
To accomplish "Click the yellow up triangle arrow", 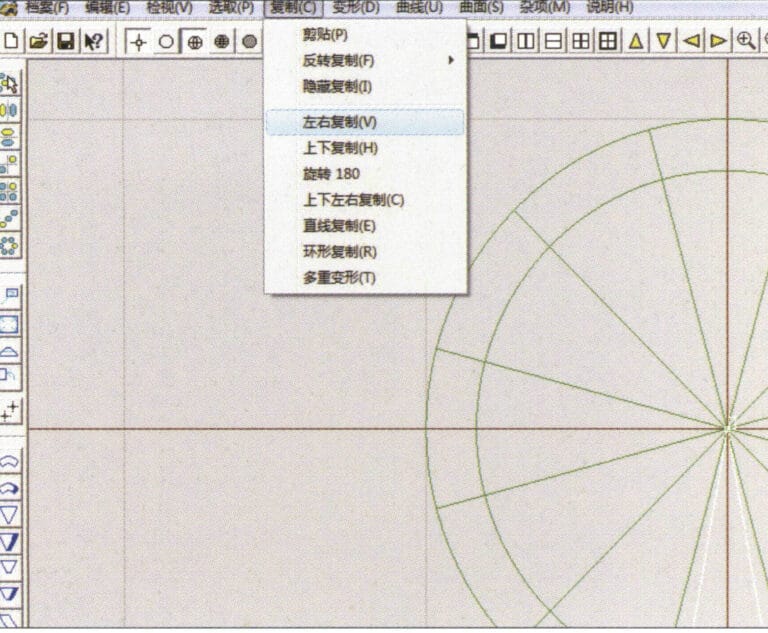I will [x=636, y=41].
